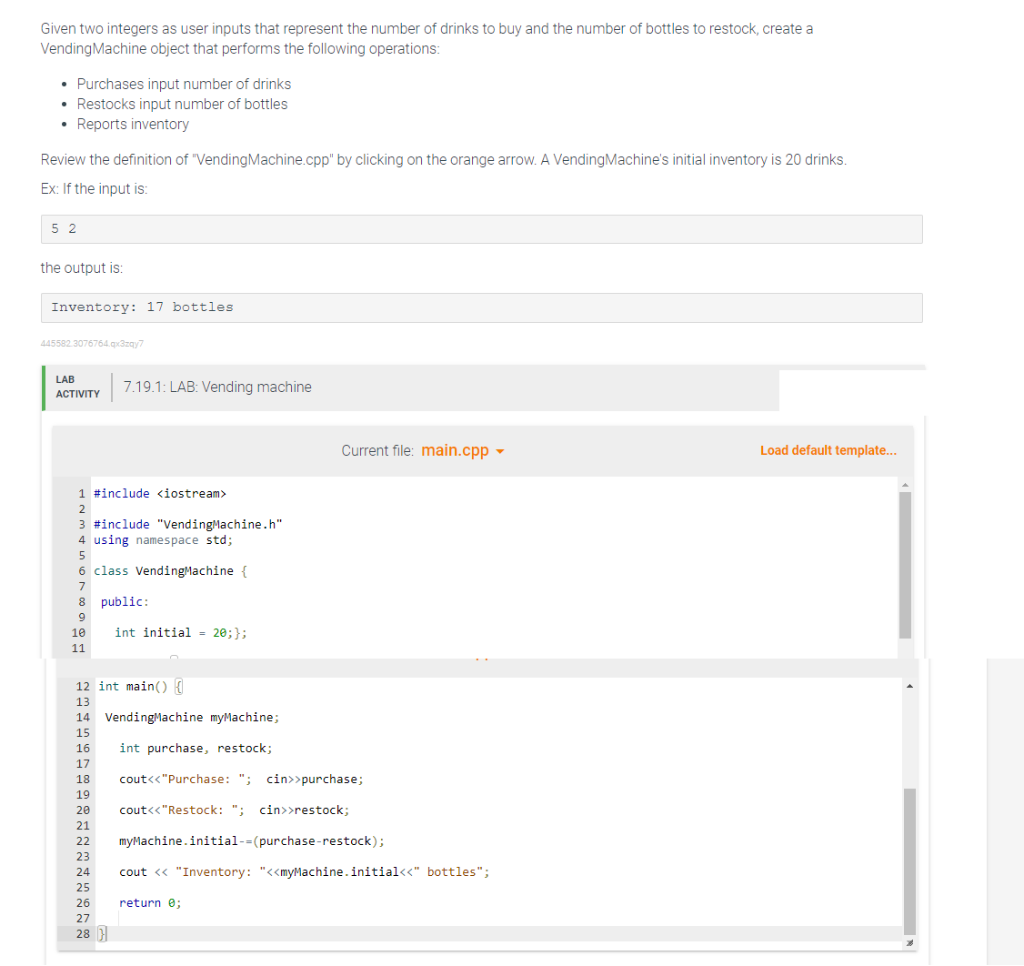Click code line 'return 0;'

coord(150,903)
